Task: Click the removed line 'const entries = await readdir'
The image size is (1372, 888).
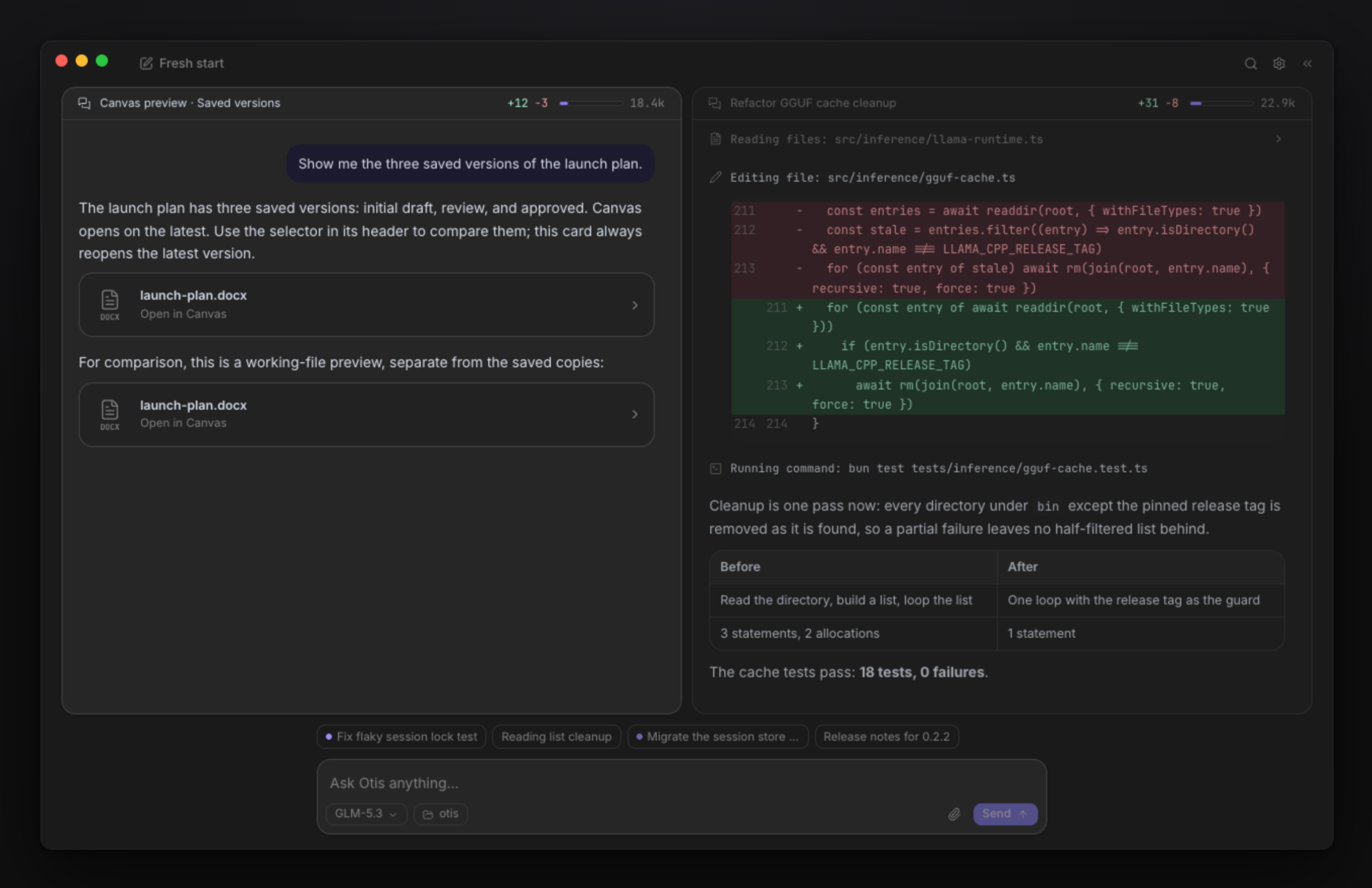Action: point(1008,211)
